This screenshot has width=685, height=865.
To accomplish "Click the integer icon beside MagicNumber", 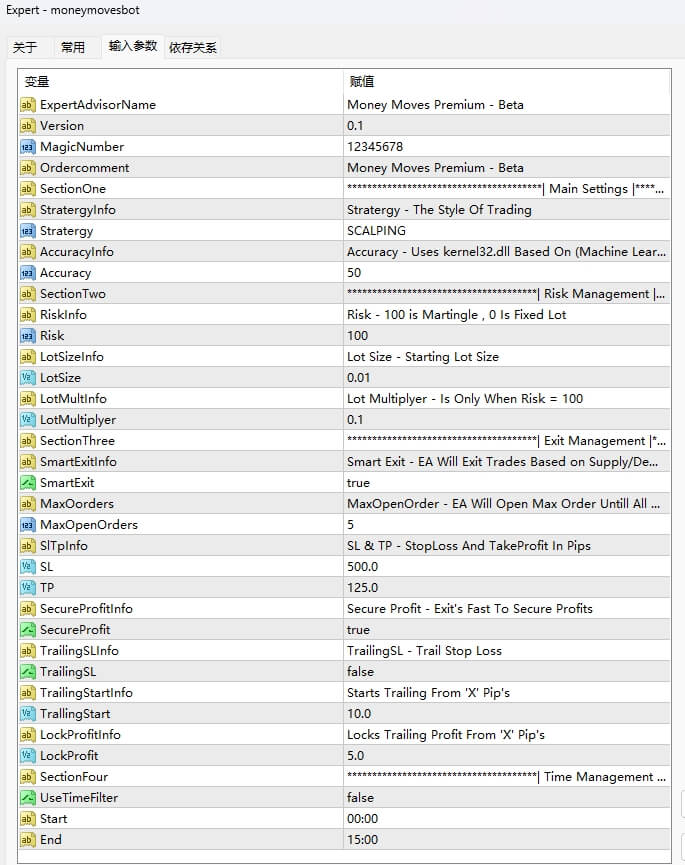I will pyautogui.click(x=28, y=147).
